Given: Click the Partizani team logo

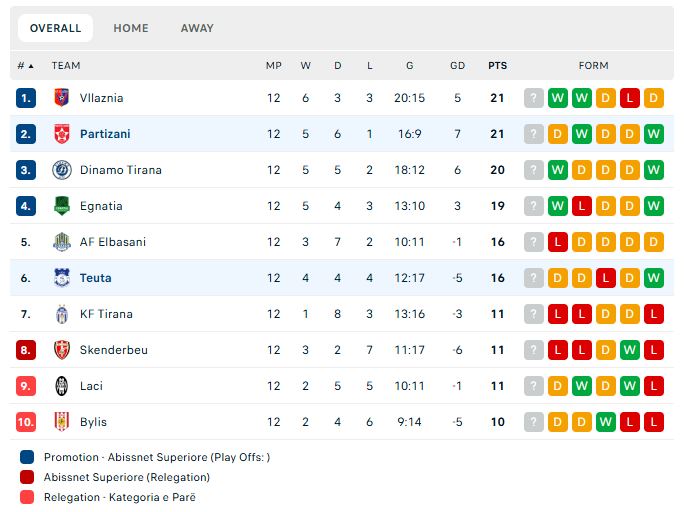Looking at the screenshot, I should point(62,134).
